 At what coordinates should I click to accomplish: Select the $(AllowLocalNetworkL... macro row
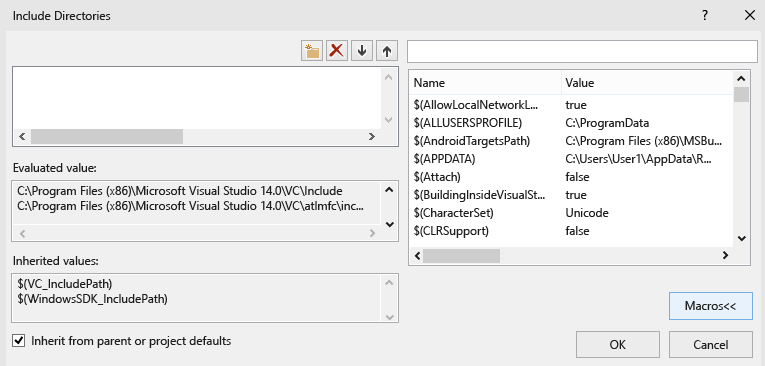click(571, 105)
